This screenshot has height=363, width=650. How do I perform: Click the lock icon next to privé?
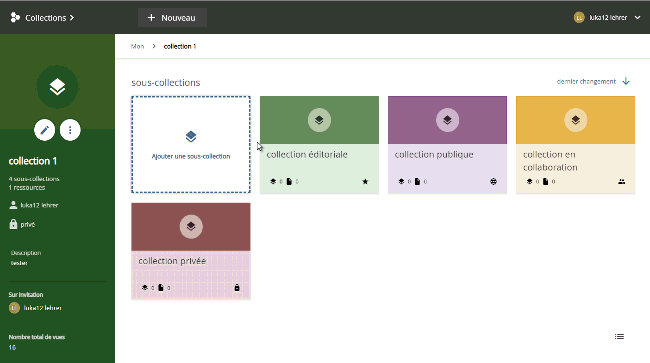point(13,224)
